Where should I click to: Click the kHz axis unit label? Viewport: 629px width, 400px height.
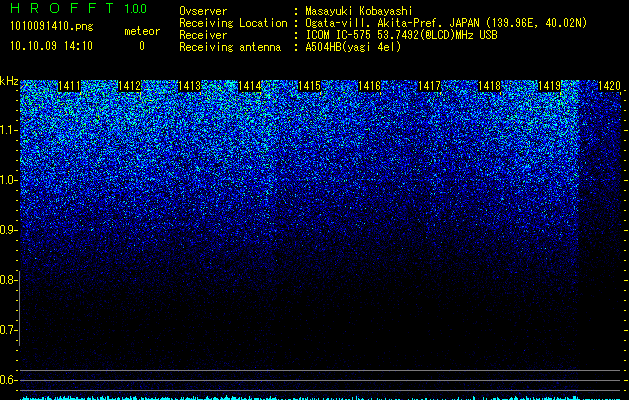pos(9,81)
